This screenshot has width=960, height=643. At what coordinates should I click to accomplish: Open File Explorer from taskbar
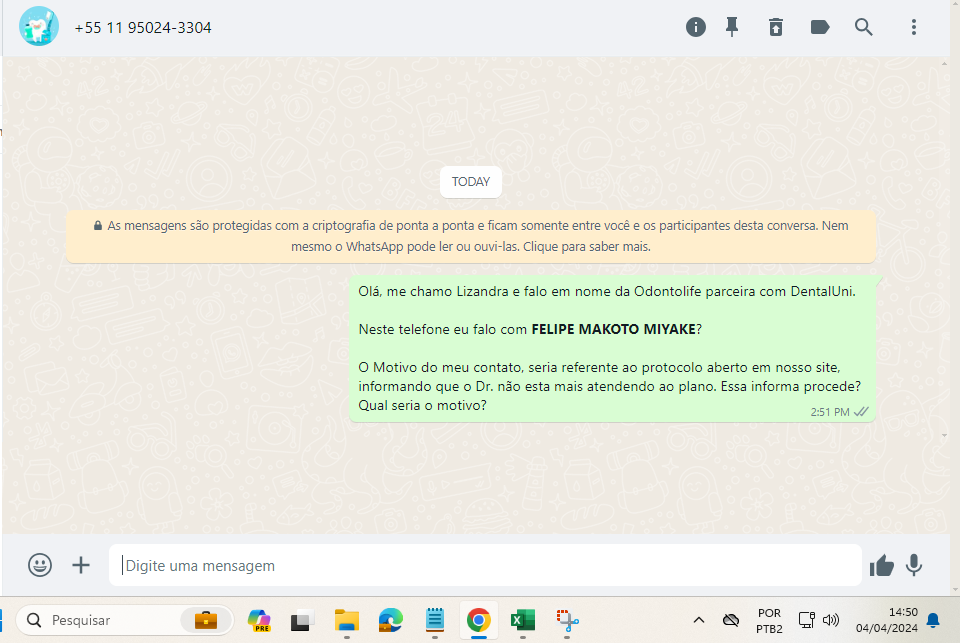pyautogui.click(x=347, y=620)
